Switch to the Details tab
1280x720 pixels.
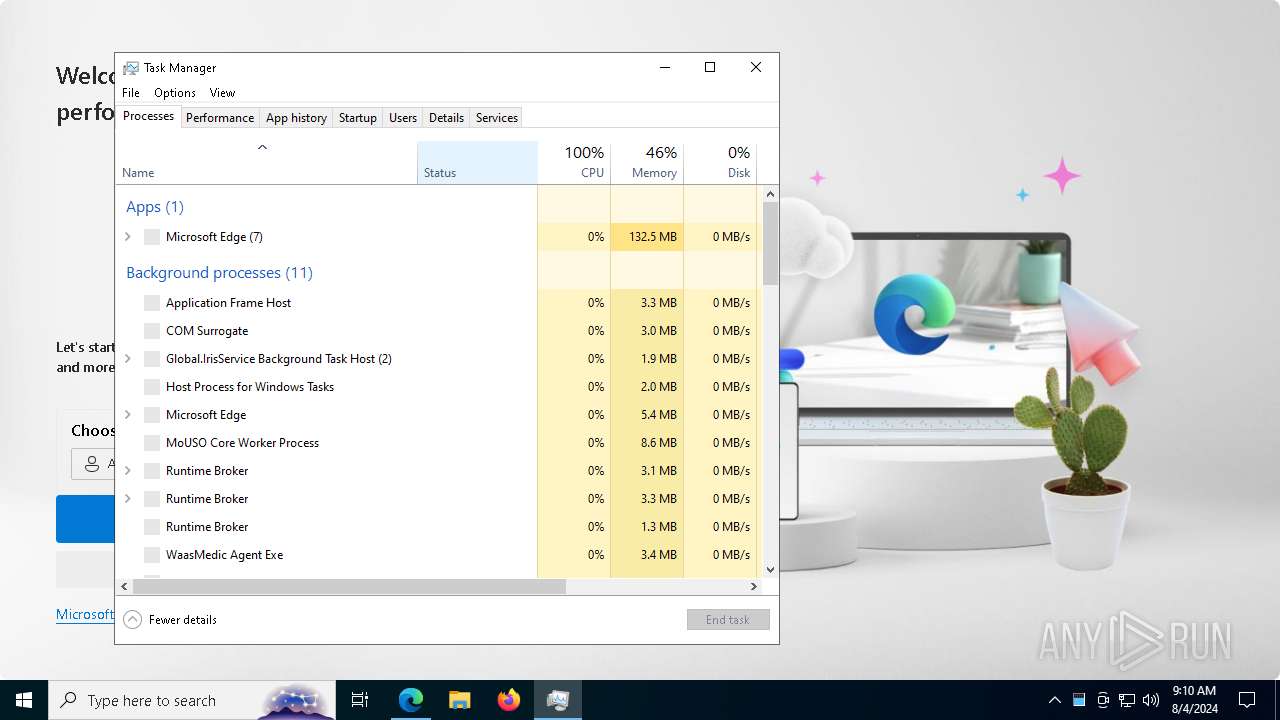pos(446,118)
